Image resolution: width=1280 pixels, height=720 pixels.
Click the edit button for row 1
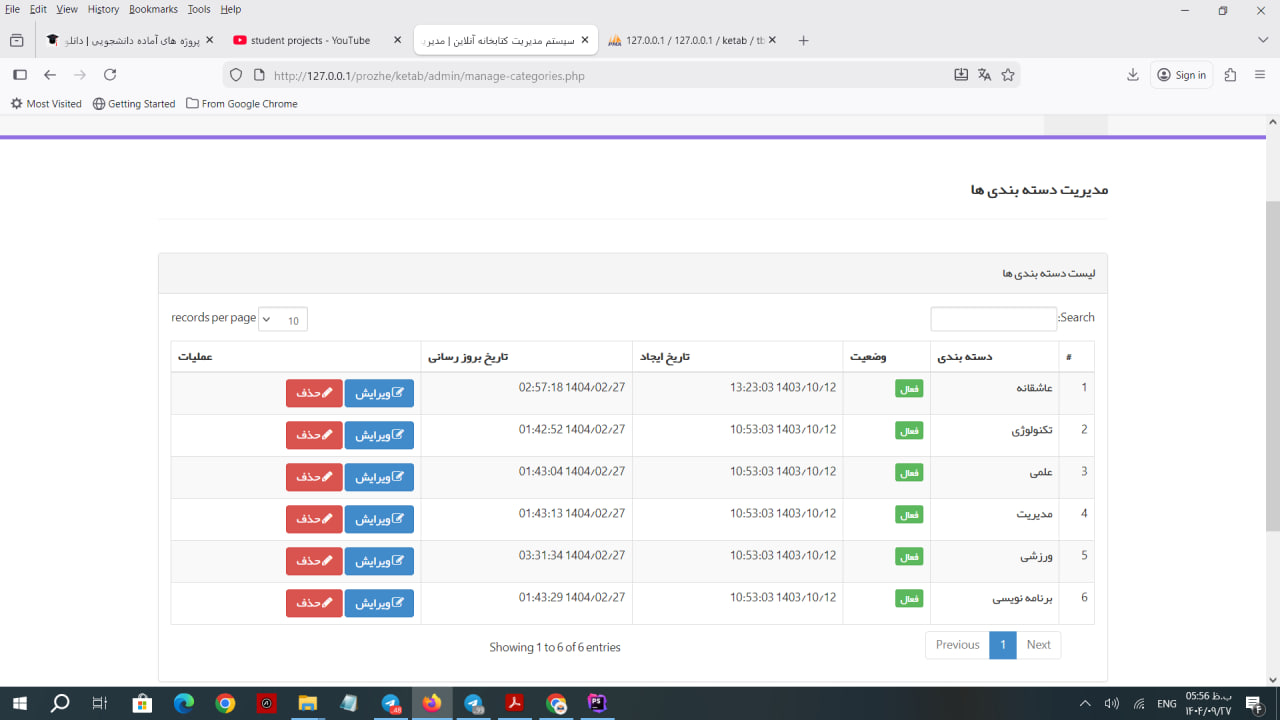click(x=379, y=393)
